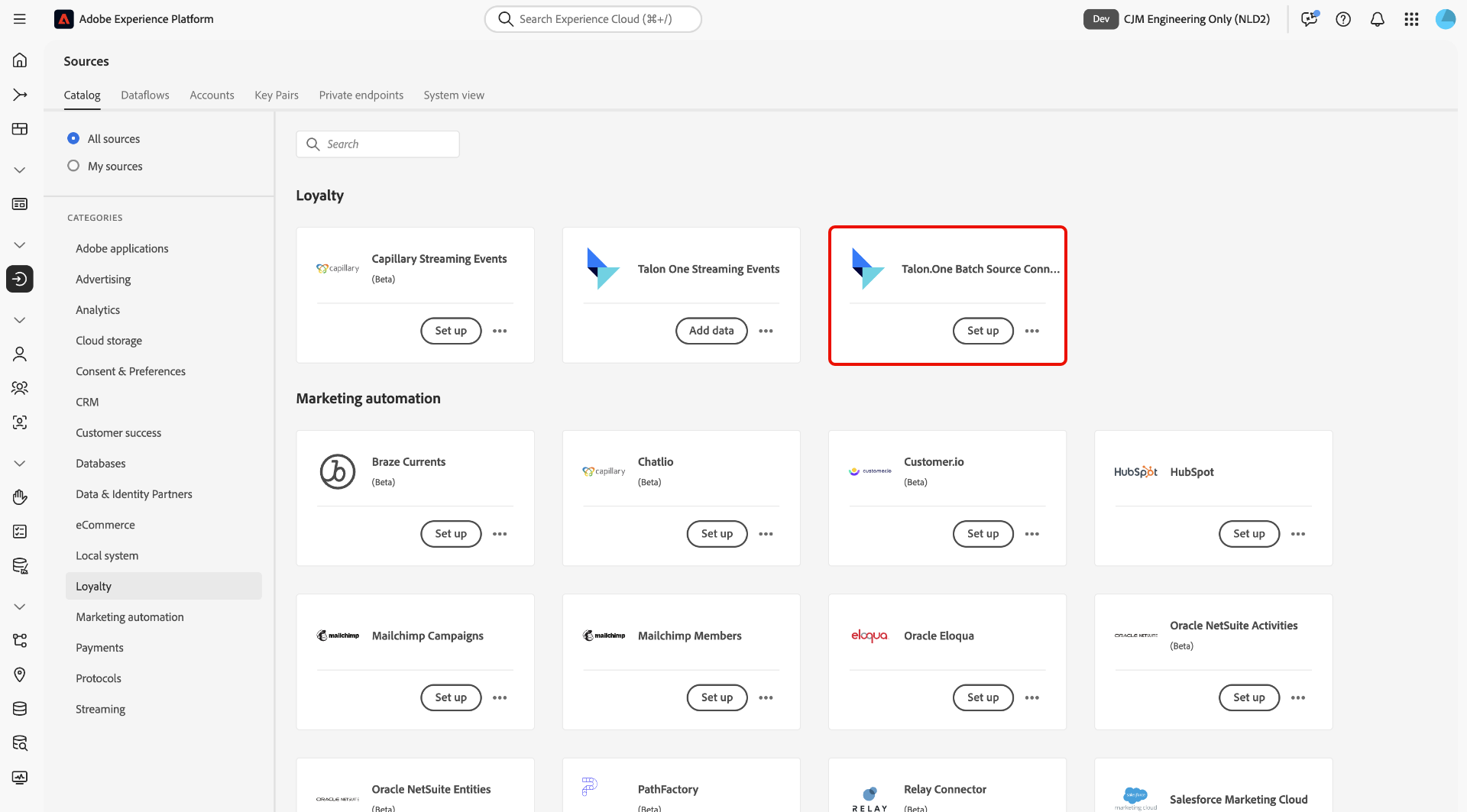Add data for Talon One Streaming Events
The width and height of the screenshot is (1467, 812).
[x=711, y=331]
